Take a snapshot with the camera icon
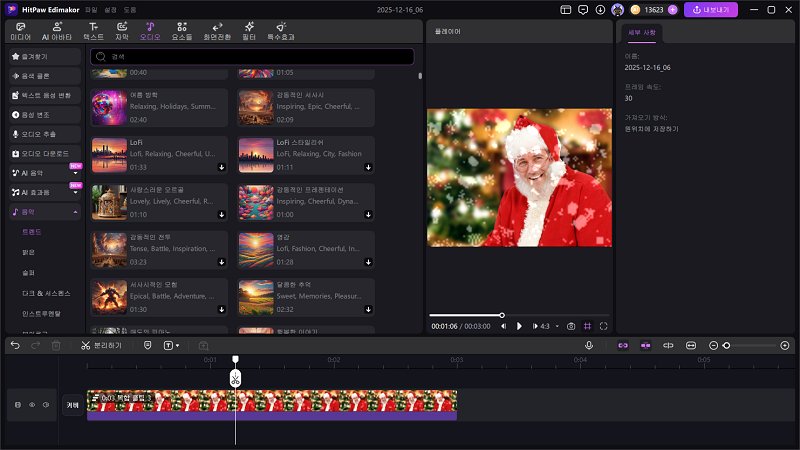Viewport: 800px width, 450px height. [x=571, y=326]
